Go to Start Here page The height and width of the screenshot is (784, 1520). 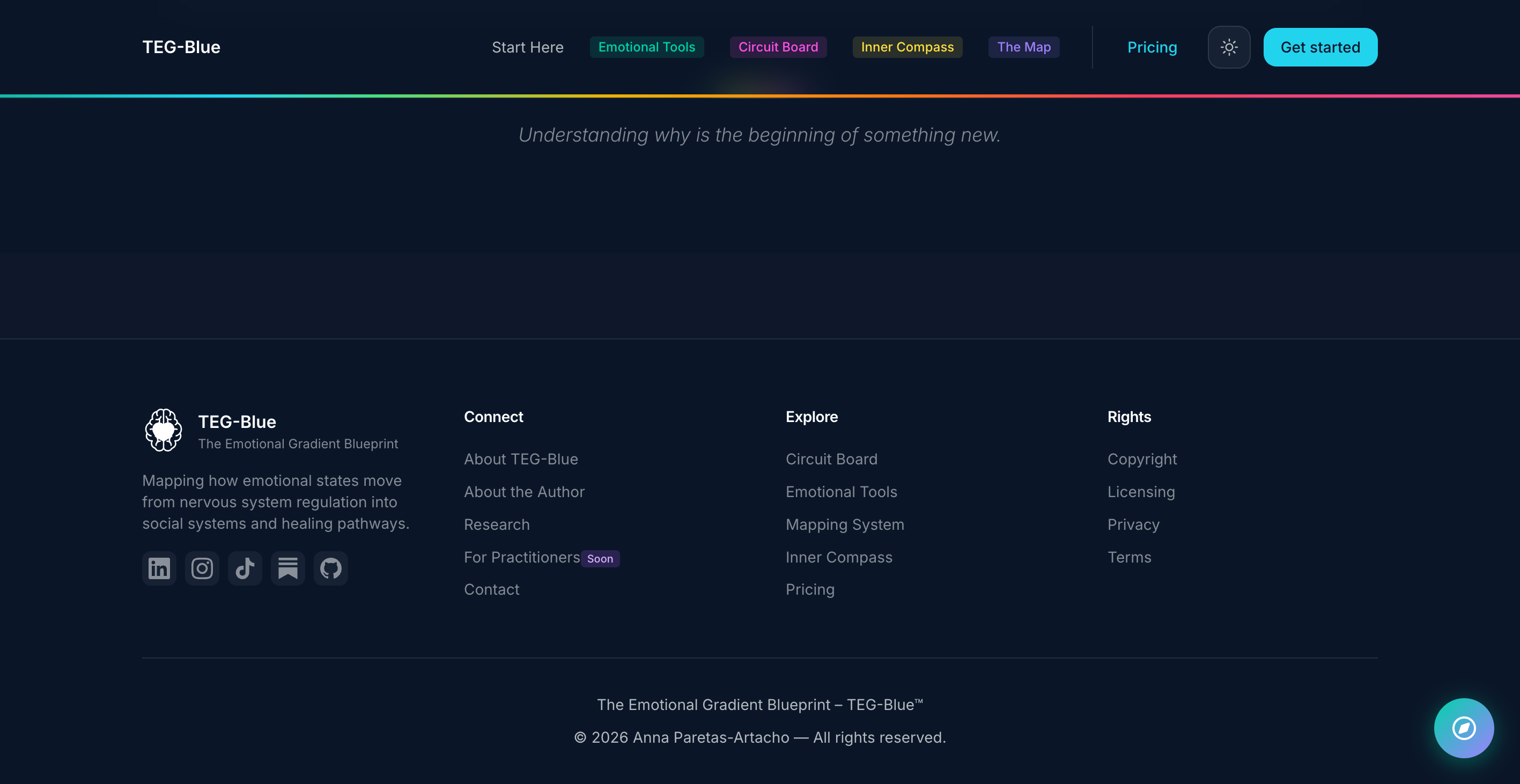(x=528, y=47)
